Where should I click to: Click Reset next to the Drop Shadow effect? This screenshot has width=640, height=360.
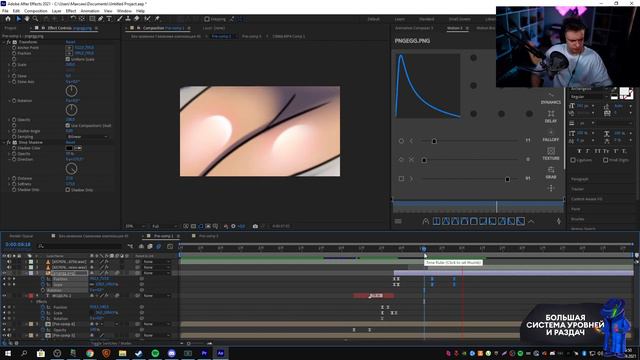[70, 142]
